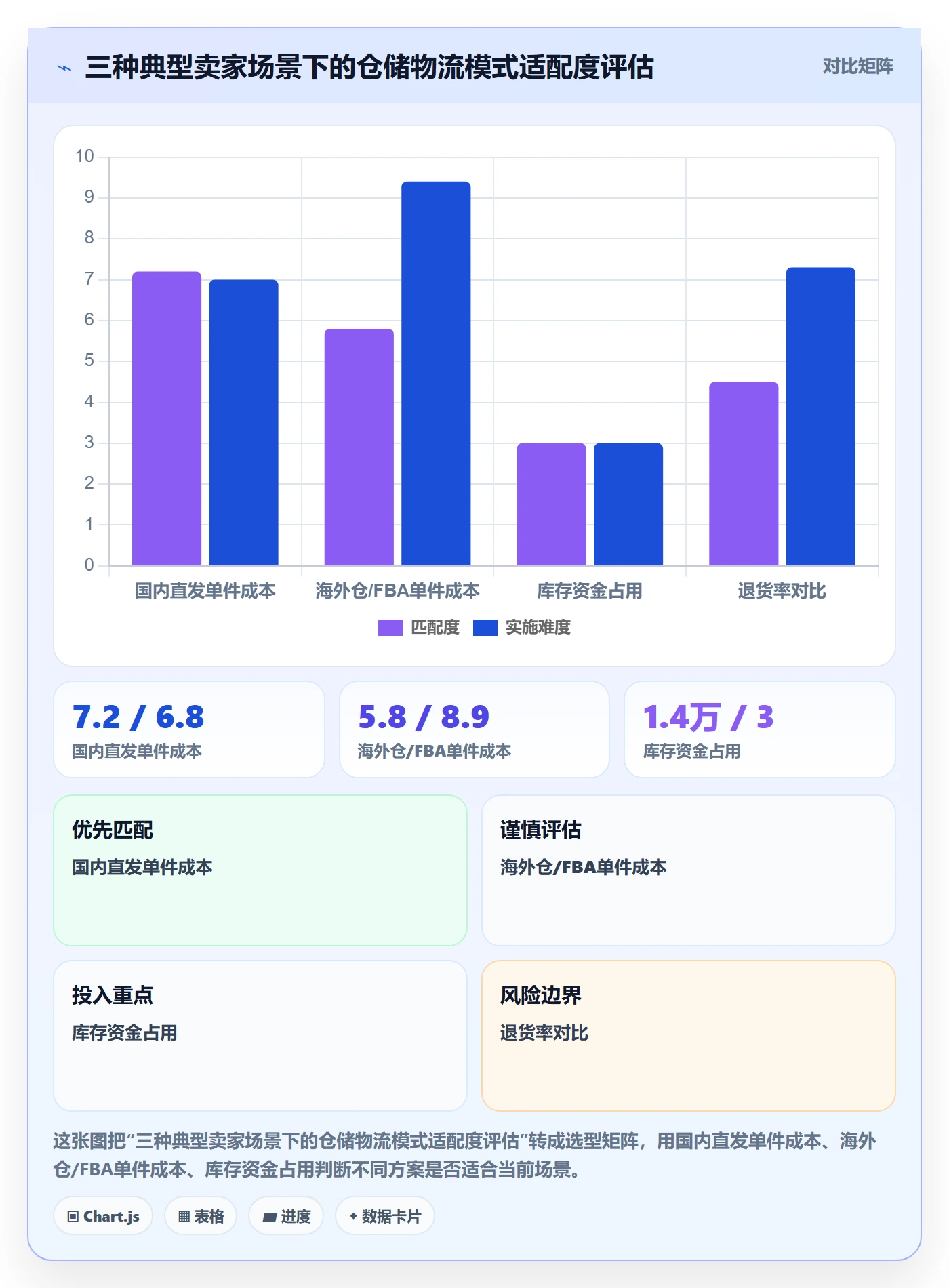Open the 谨慎评估 card
Image resolution: width=949 pixels, height=1288 pixels.
tap(689, 870)
